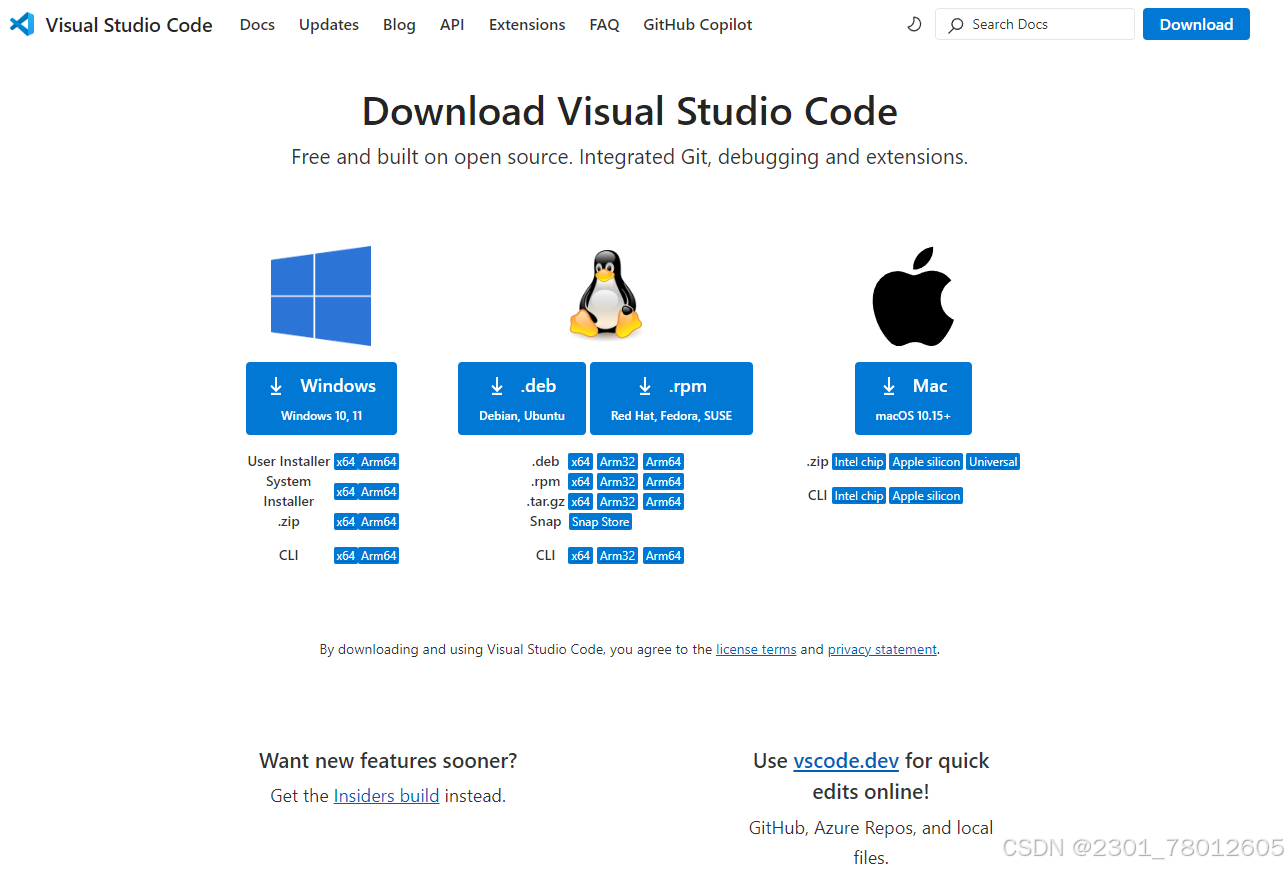1288x869 pixels.
Task: Click the "Want new features sooner?" heading
Action: pos(388,761)
